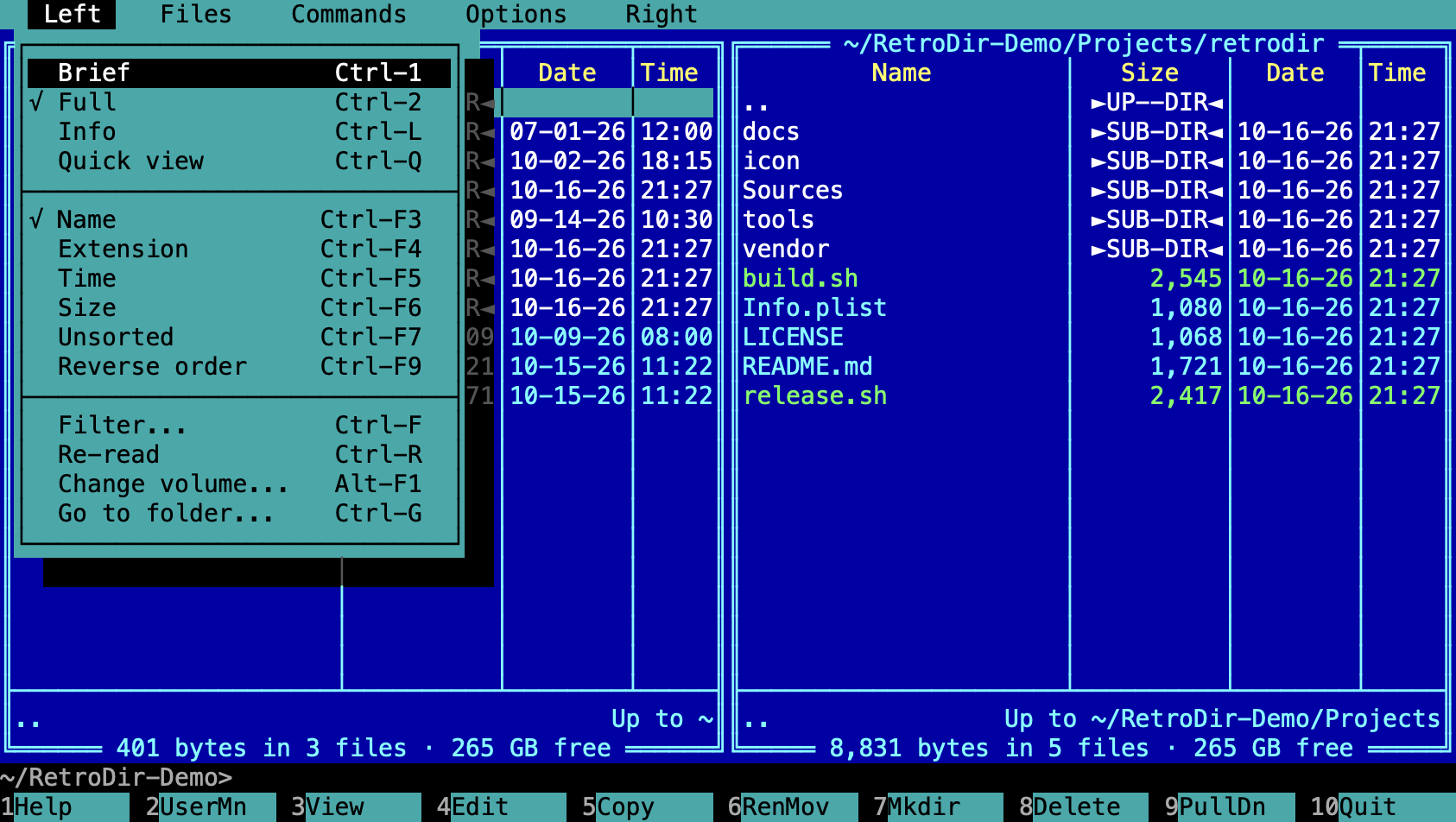Switch to Quick view
The image size is (1456, 822).
coord(239,161)
